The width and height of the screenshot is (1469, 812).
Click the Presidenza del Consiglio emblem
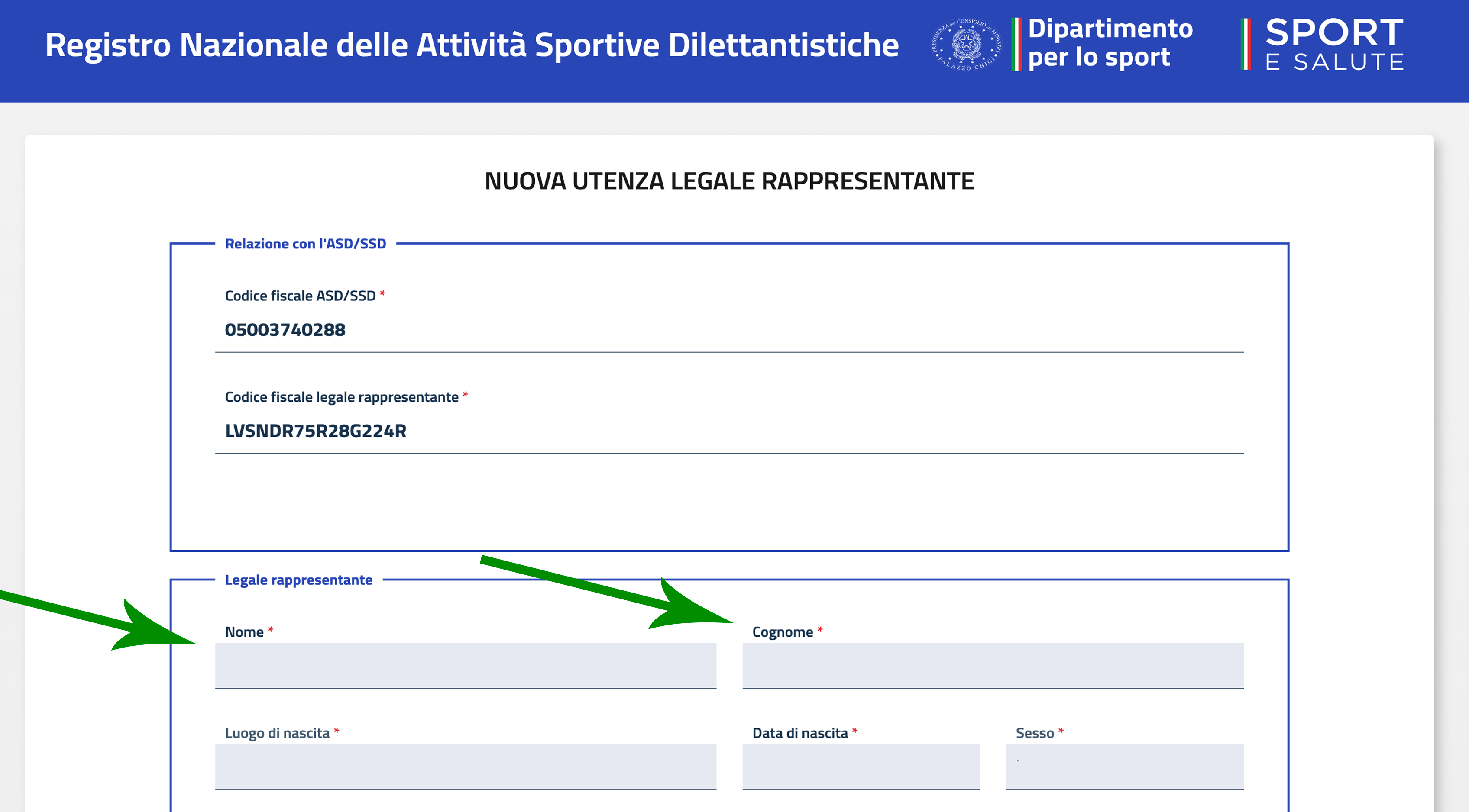click(x=966, y=45)
